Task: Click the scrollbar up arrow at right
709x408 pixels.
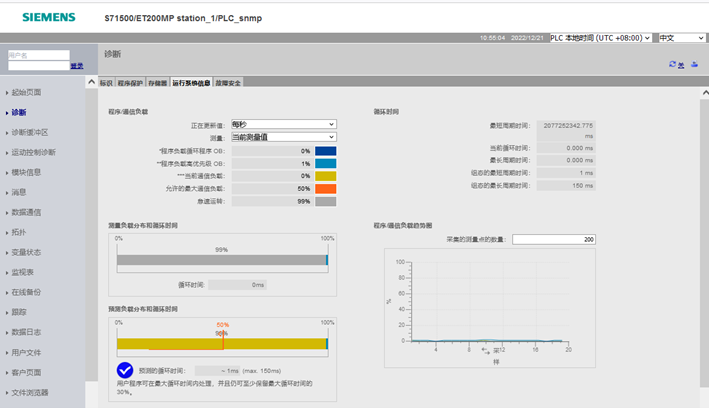Action: pos(705,93)
